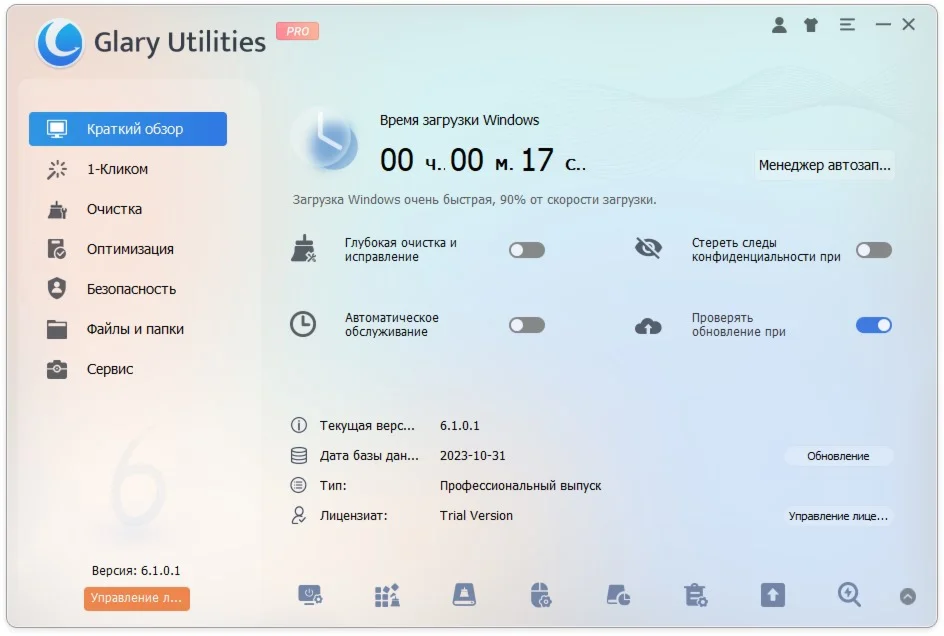Click Управление лице... button near Trial Version
Viewport: 944px width, 636px height.
pyautogui.click(x=838, y=516)
